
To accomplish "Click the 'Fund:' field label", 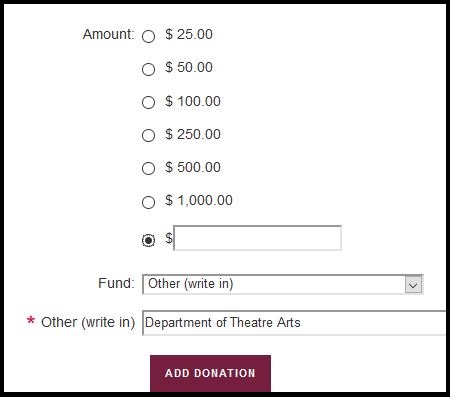I will (116, 283).
